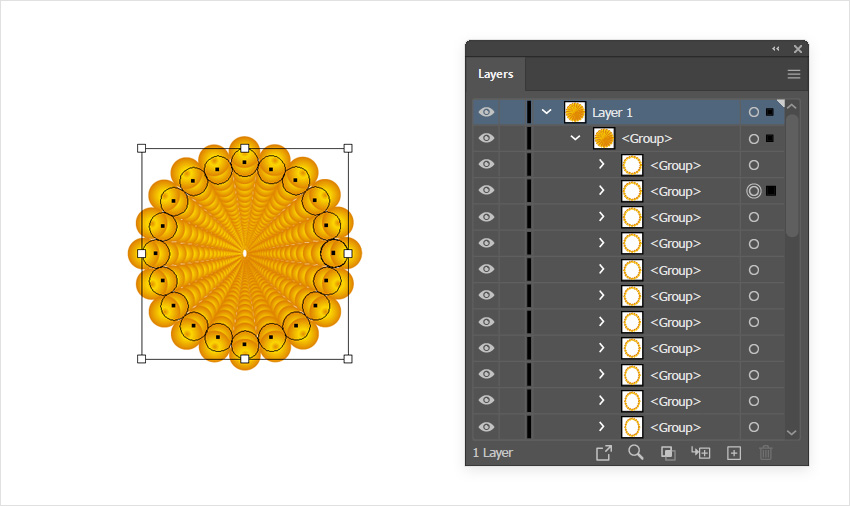This screenshot has height=506, width=850.
Task: Click the Locate Object magnifier icon
Action: click(635, 453)
